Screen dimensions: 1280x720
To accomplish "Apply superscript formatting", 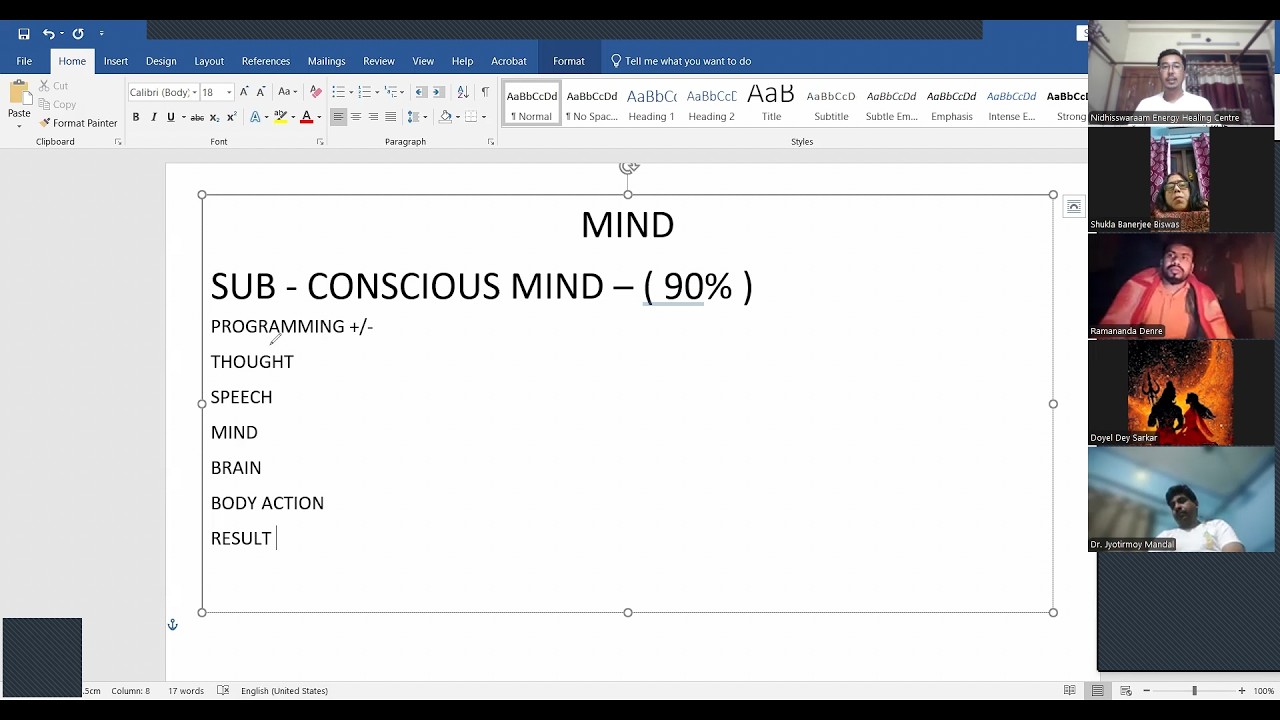I will (x=231, y=117).
